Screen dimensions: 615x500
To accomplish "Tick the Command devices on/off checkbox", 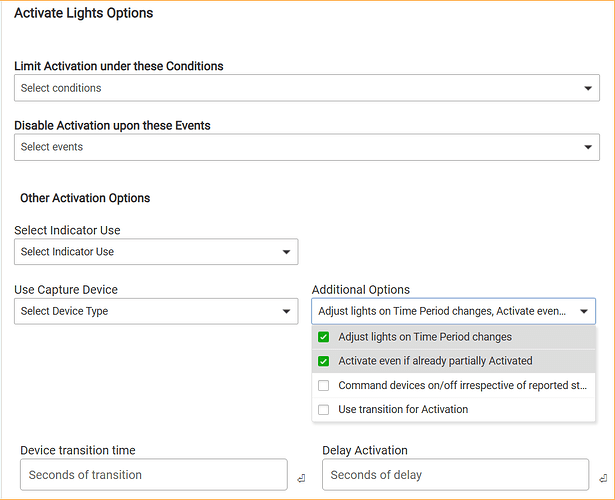I will [323, 385].
